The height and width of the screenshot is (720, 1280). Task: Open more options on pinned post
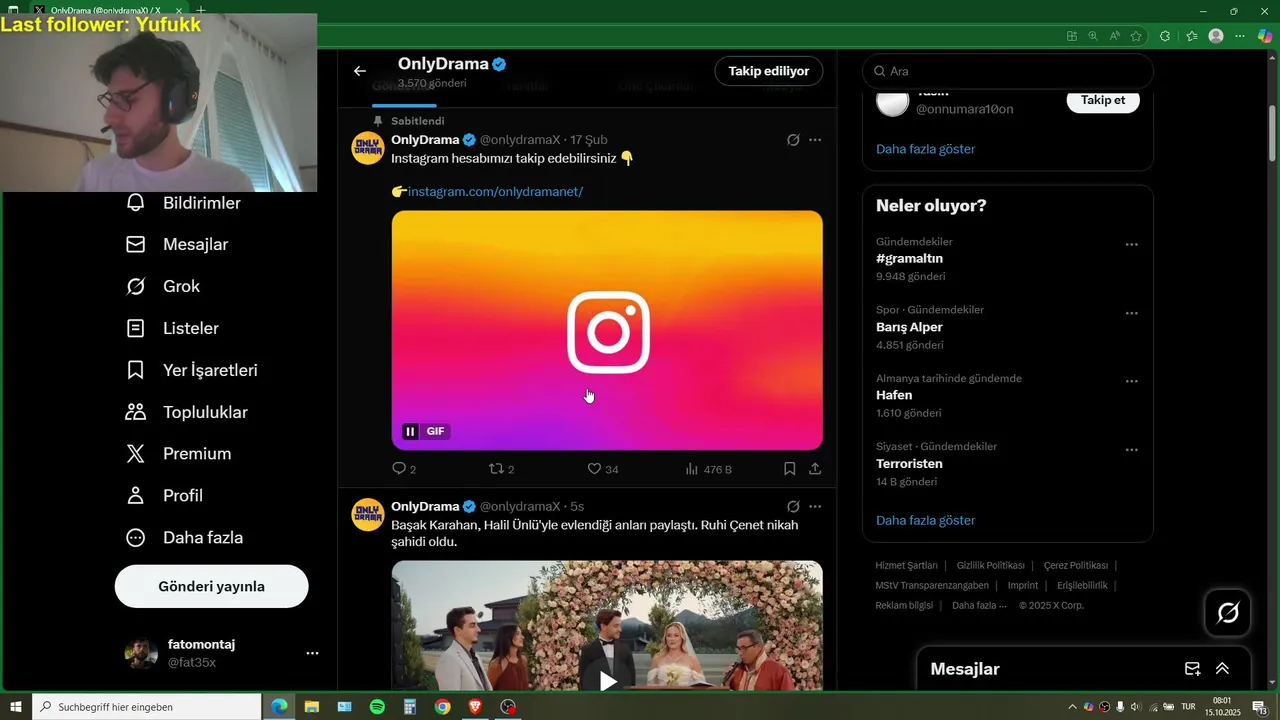coord(815,140)
